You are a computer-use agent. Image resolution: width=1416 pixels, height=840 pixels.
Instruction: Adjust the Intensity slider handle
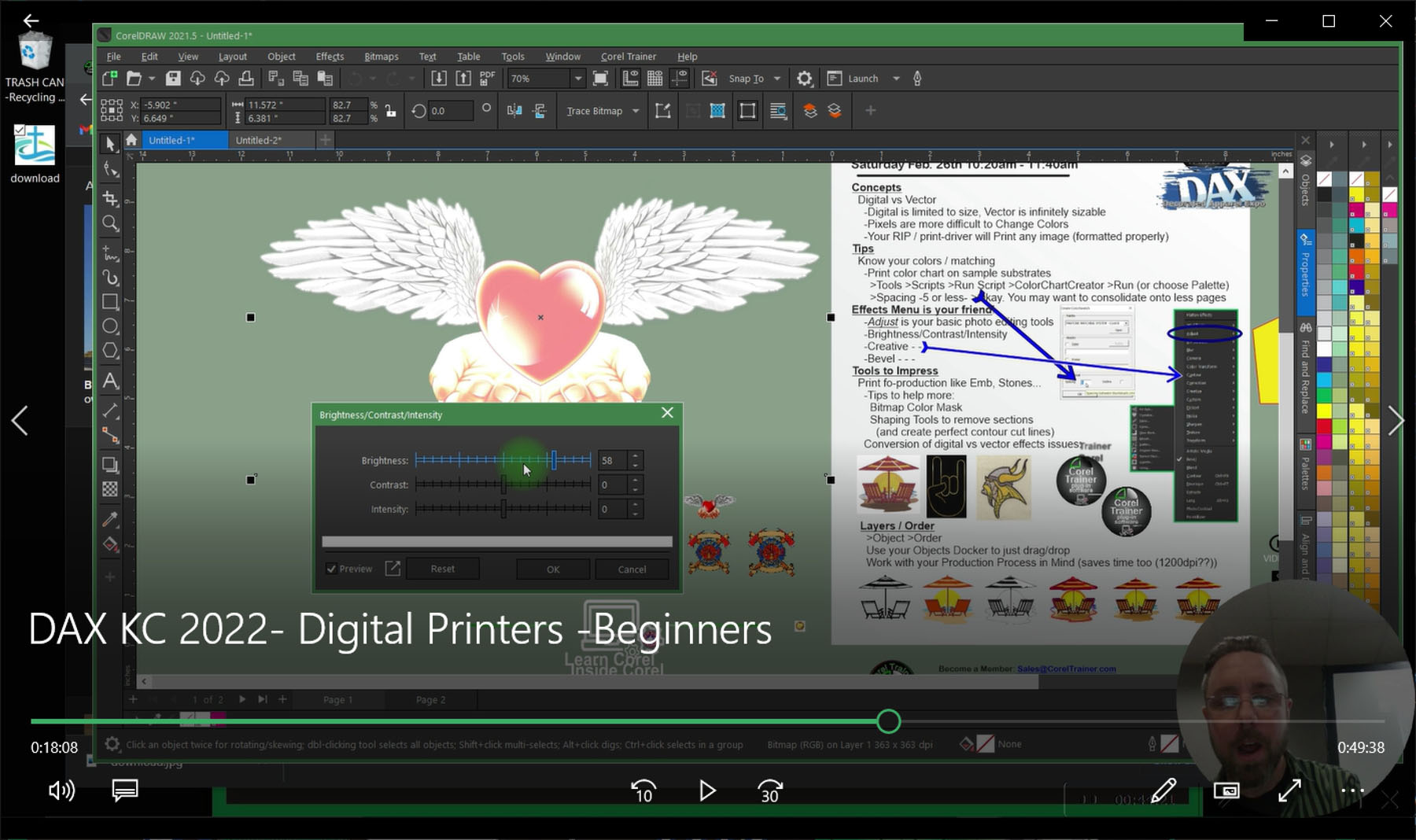pos(503,509)
